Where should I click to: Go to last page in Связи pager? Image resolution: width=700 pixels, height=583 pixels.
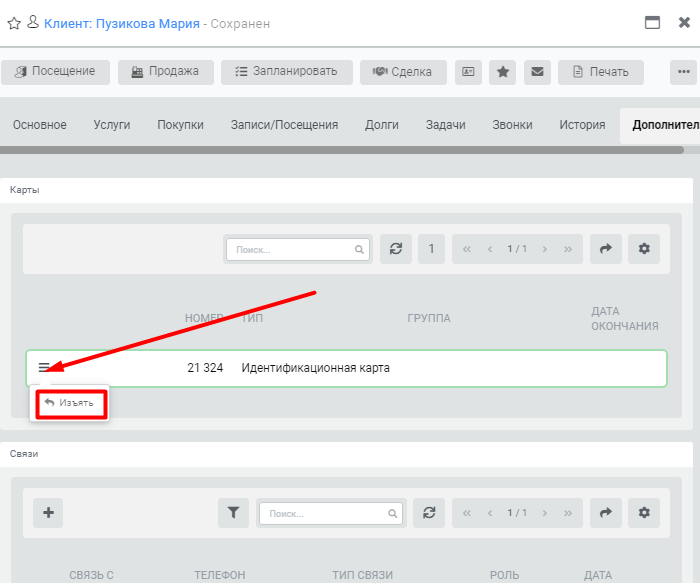point(568,513)
